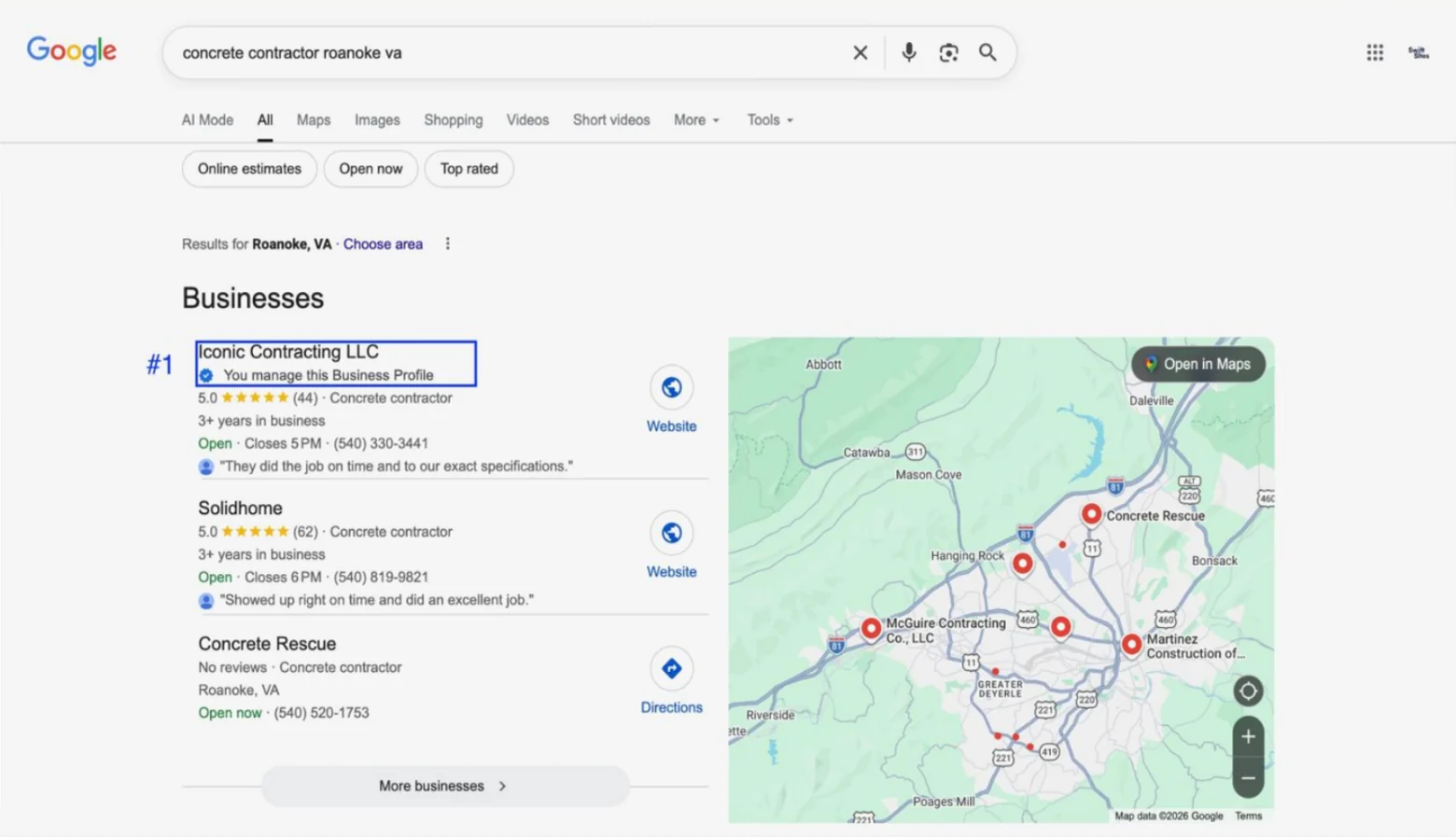Focus the search input field
The width and height of the screenshot is (1456, 837).
[509, 53]
